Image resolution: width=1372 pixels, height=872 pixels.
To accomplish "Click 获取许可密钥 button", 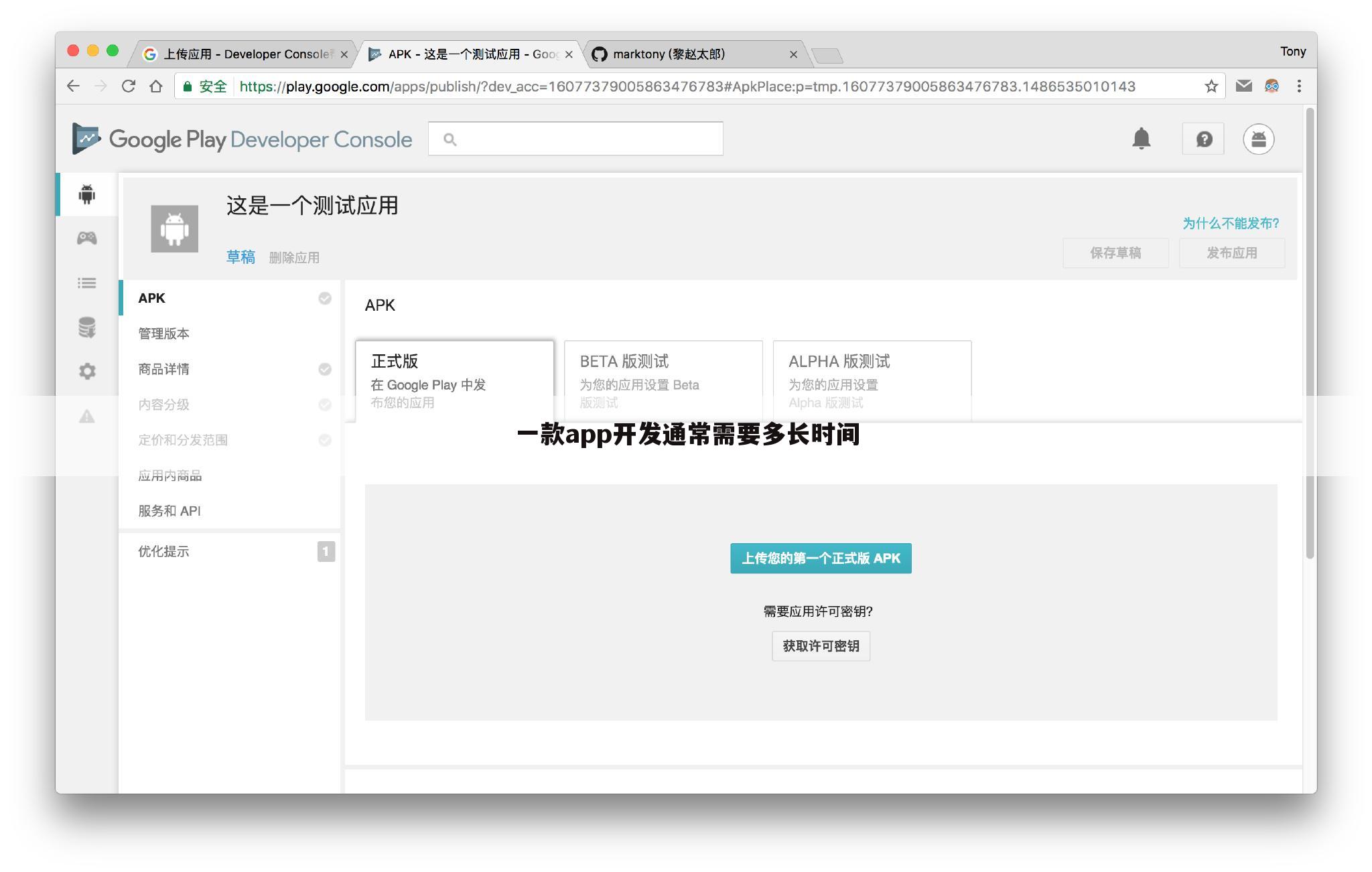I will [821, 646].
